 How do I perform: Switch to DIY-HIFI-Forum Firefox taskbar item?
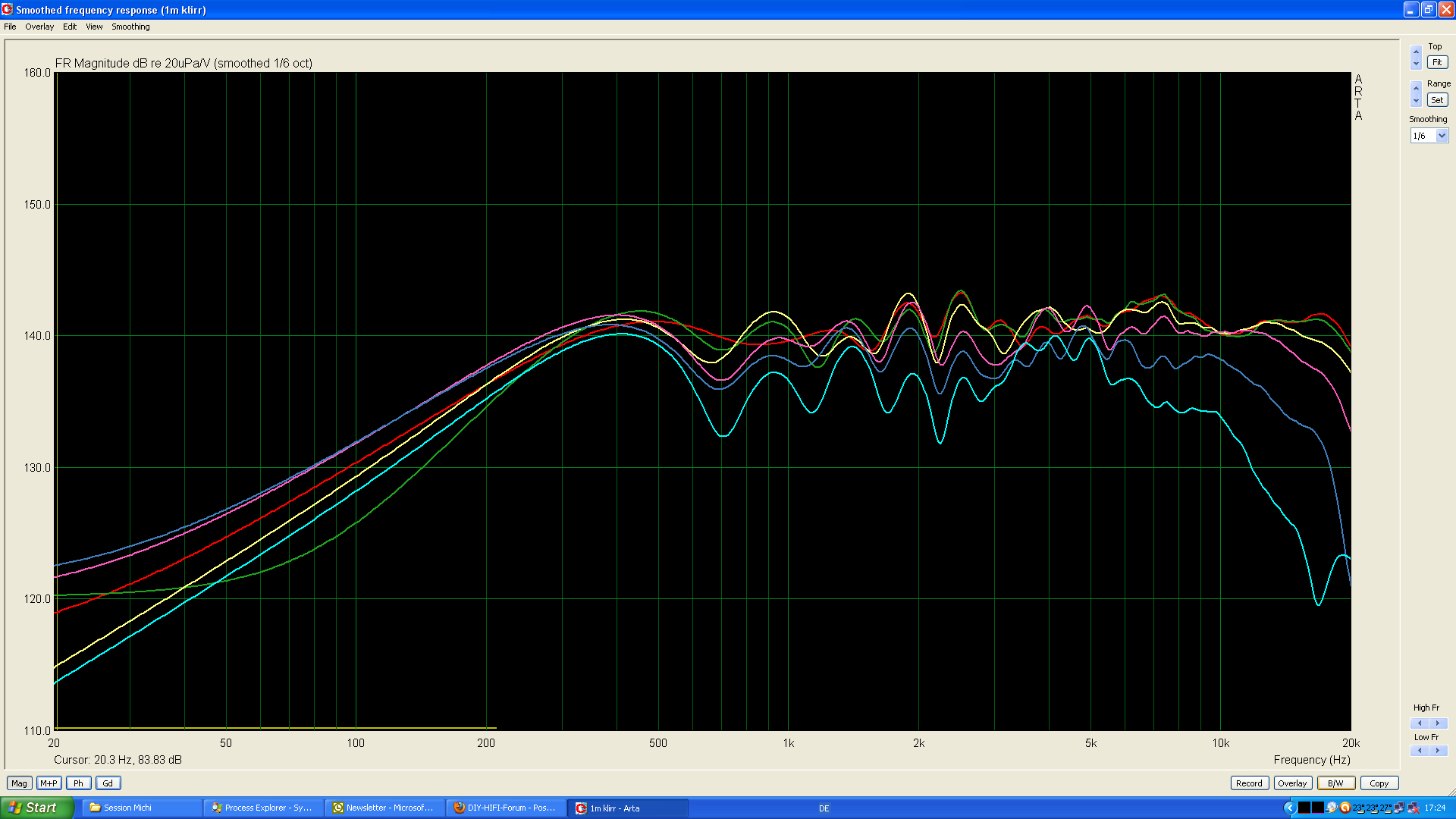506,808
